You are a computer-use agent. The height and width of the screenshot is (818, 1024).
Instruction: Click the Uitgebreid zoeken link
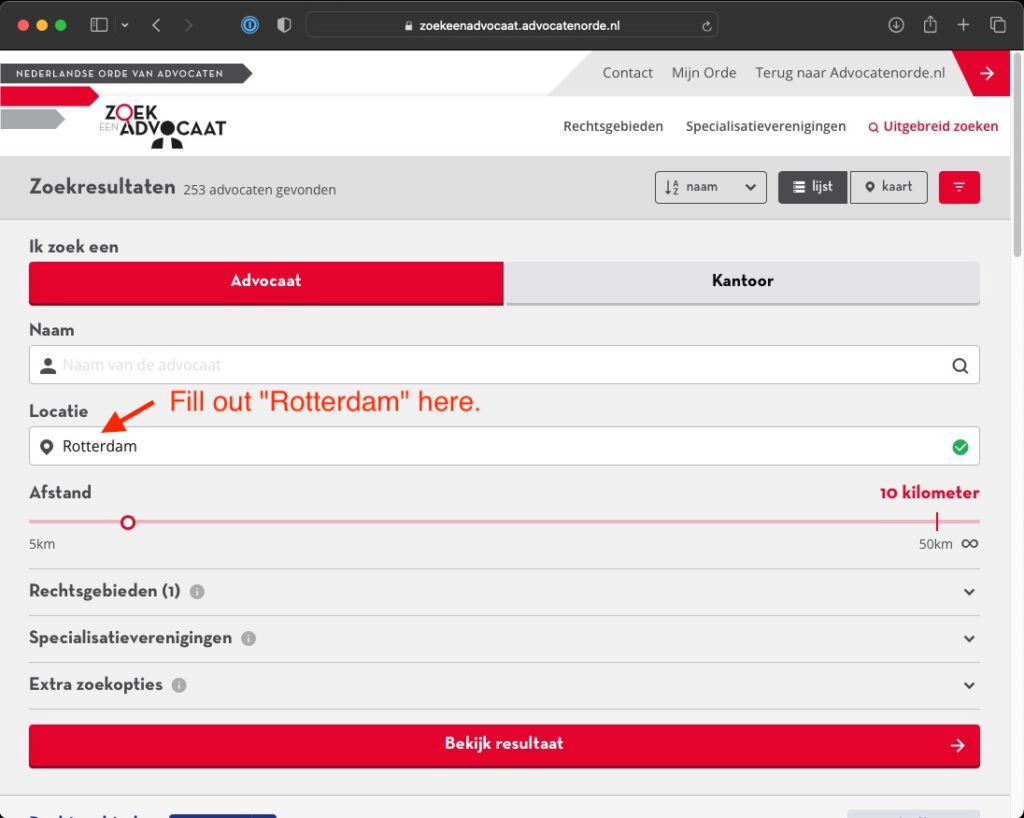[x=933, y=126]
